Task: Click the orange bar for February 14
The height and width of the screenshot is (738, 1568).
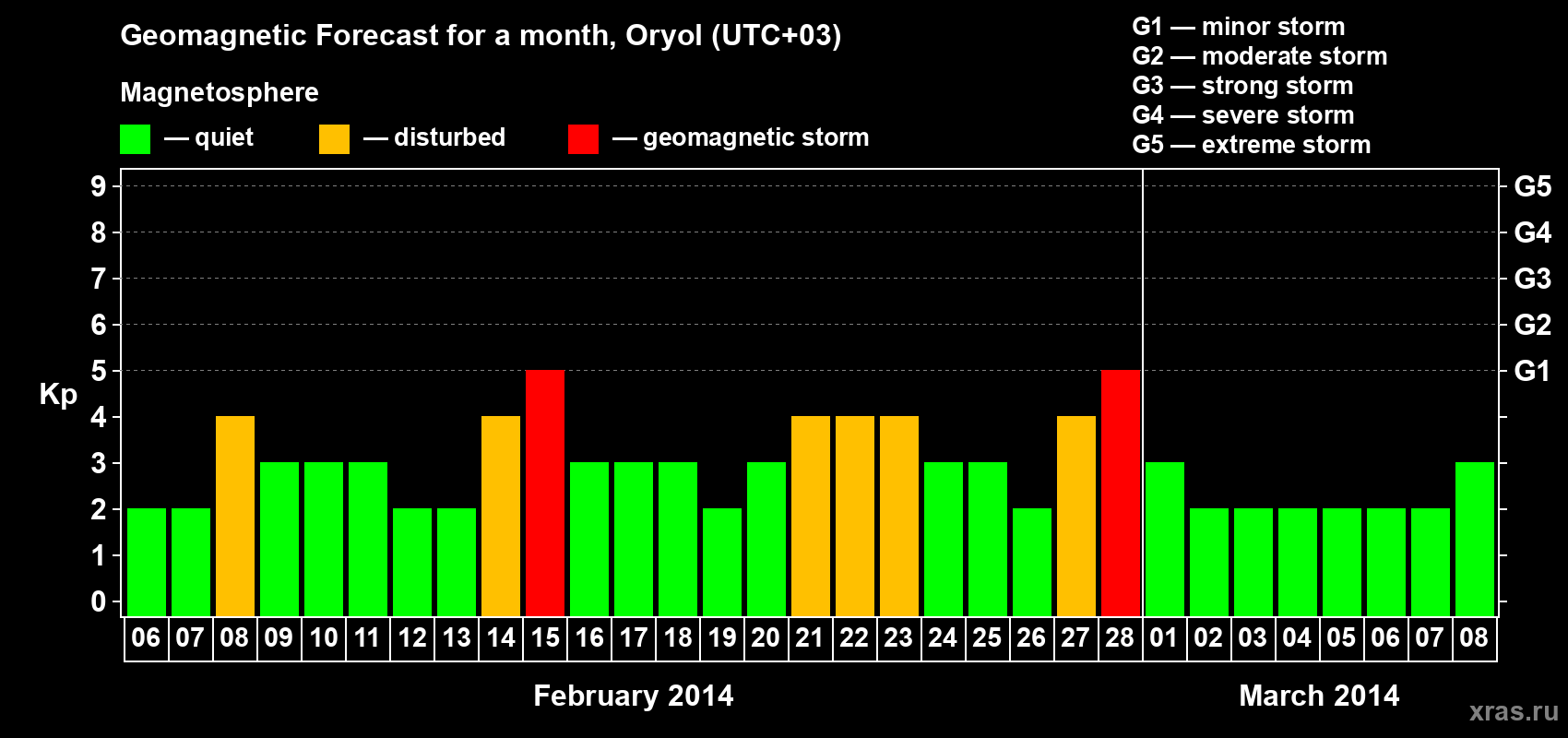Action: tap(501, 517)
